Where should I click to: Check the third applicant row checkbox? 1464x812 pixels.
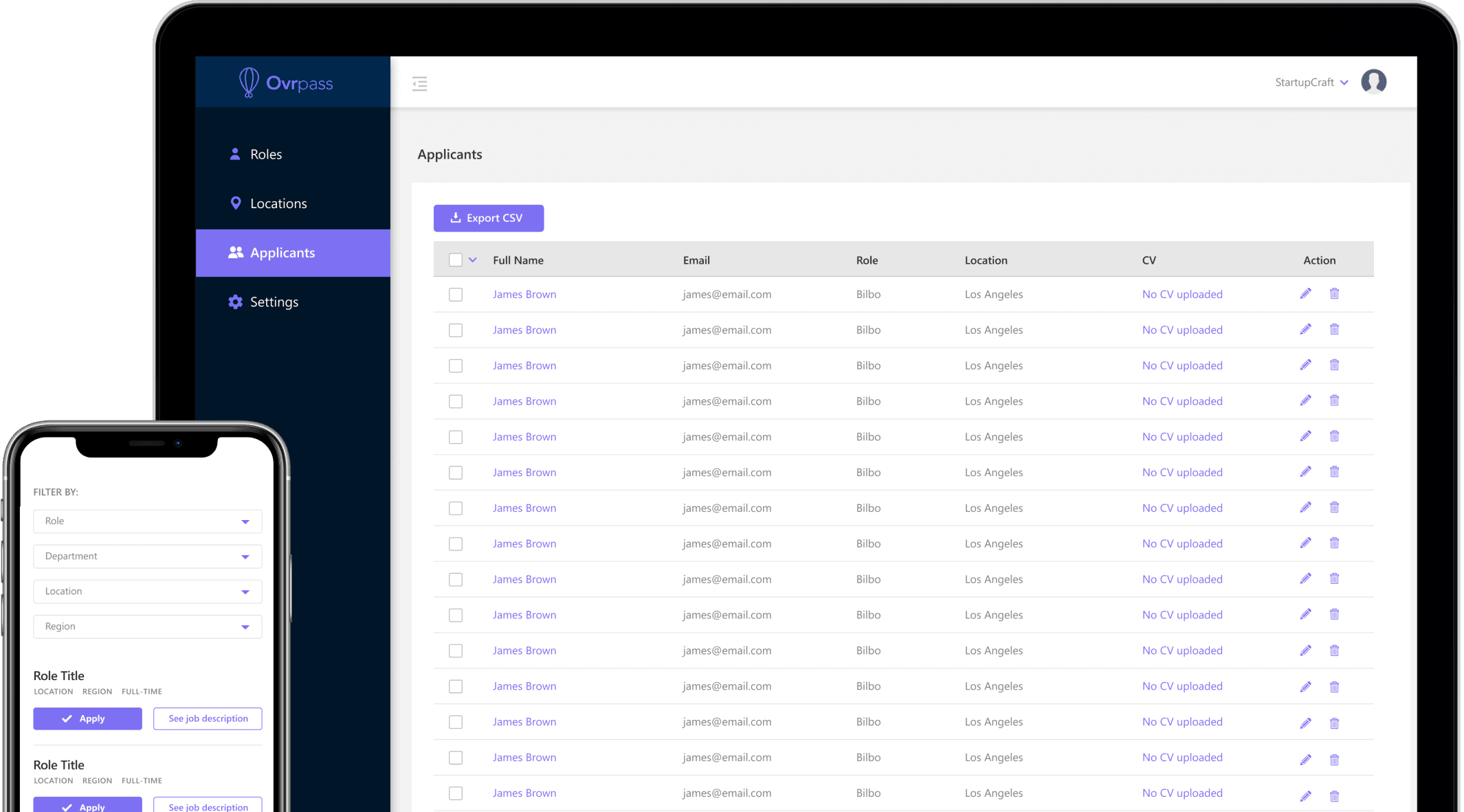tap(455, 366)
